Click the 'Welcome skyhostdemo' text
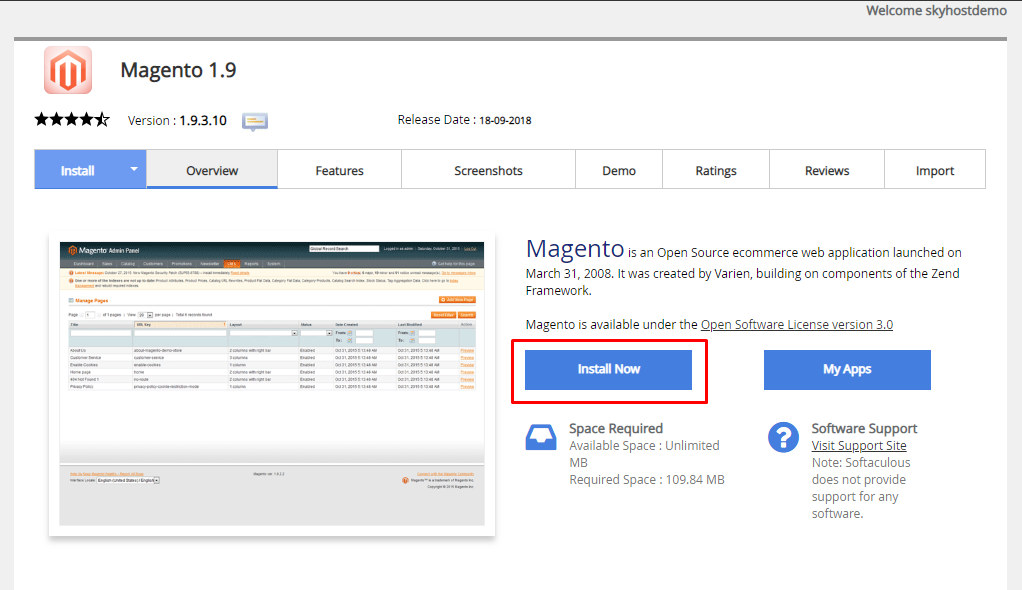This screenshot has width=1022, height=590. [936, 10]
